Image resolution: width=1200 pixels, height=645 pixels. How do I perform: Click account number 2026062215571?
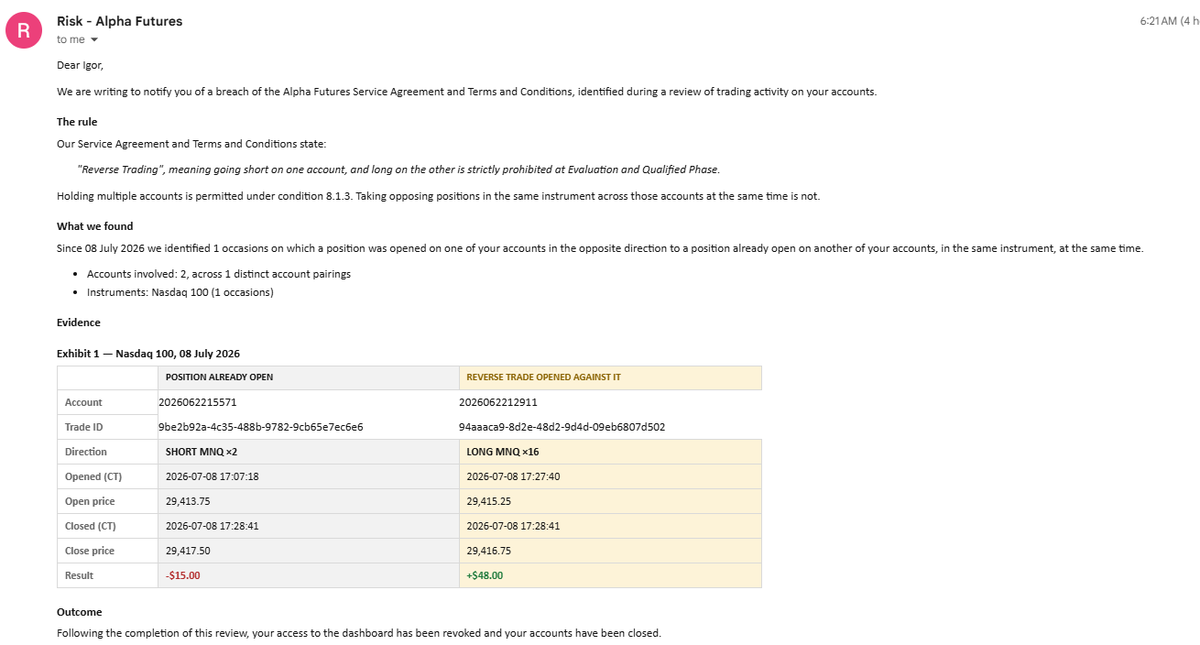[198, 402]
